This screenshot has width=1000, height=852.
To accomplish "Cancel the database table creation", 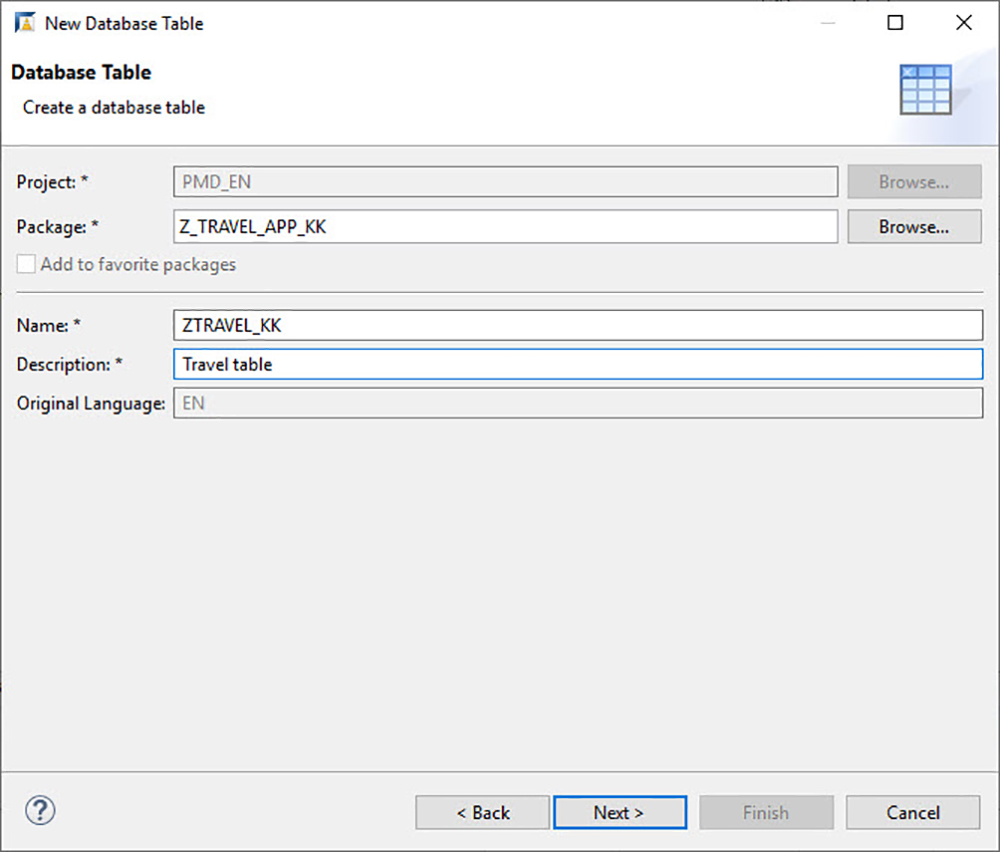I will tap(912, 812).
